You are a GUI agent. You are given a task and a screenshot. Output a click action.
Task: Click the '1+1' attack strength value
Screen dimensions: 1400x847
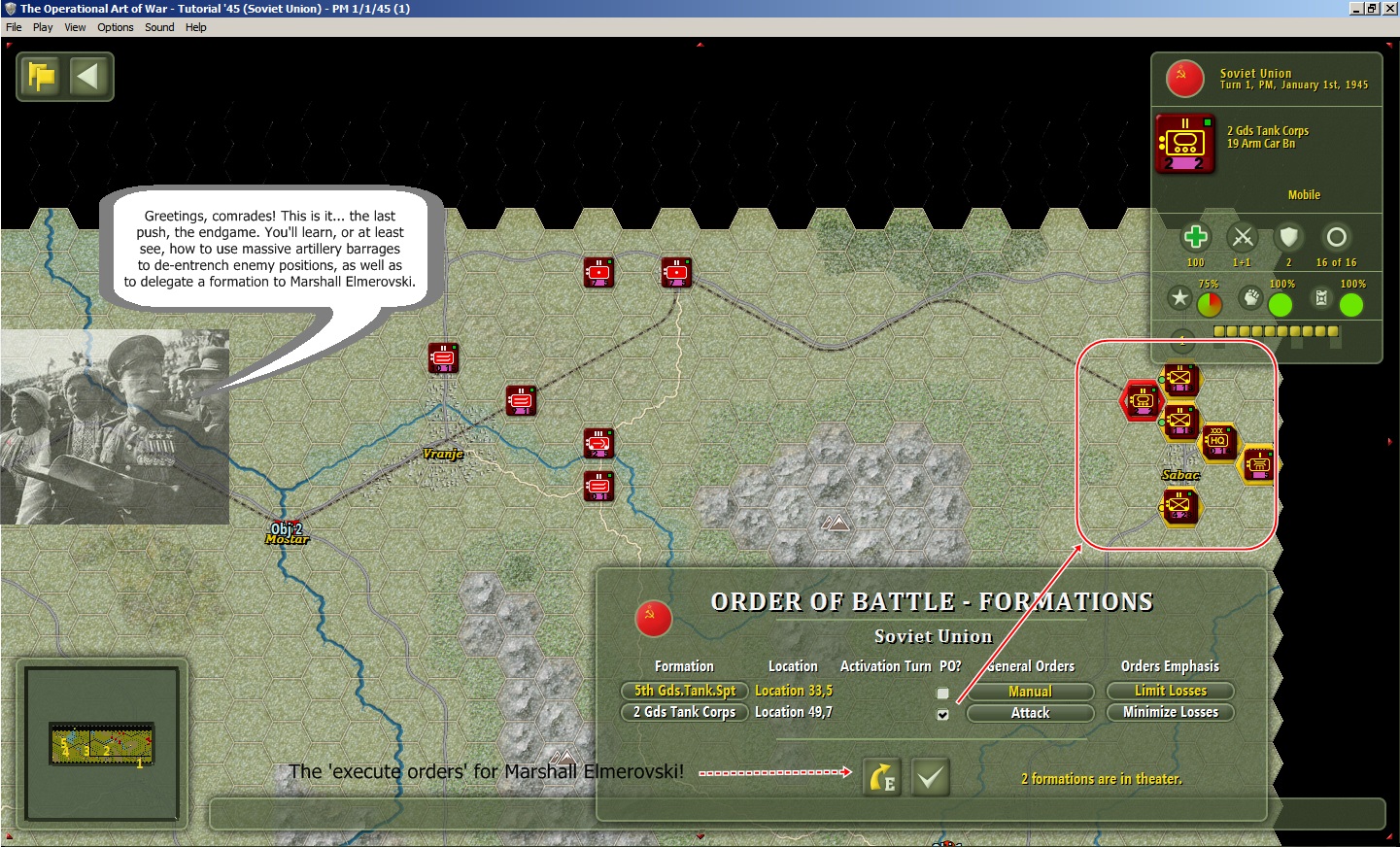coord(1242,262)
